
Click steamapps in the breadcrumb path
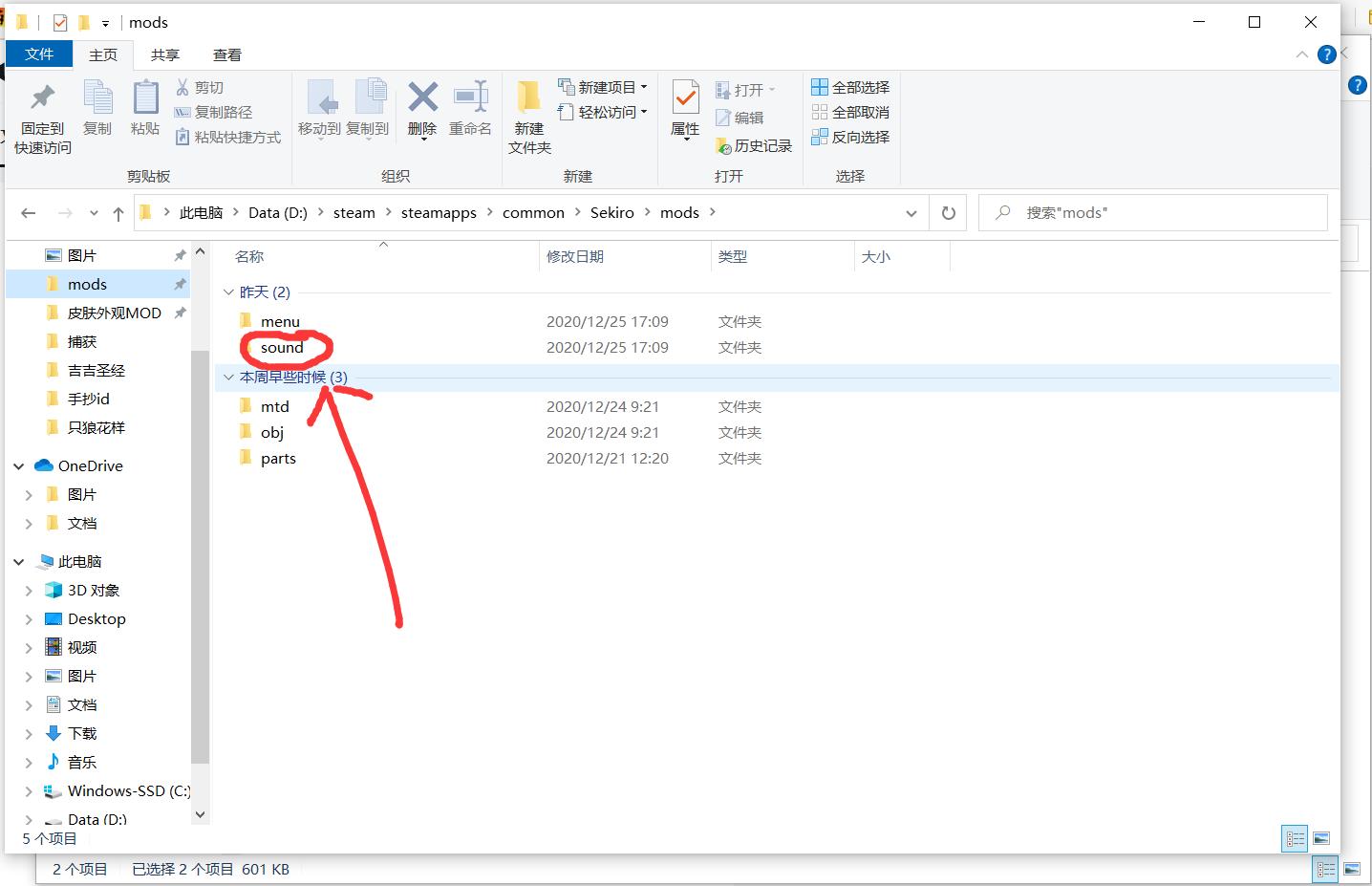pyautogui.click(x=439, y=213)
